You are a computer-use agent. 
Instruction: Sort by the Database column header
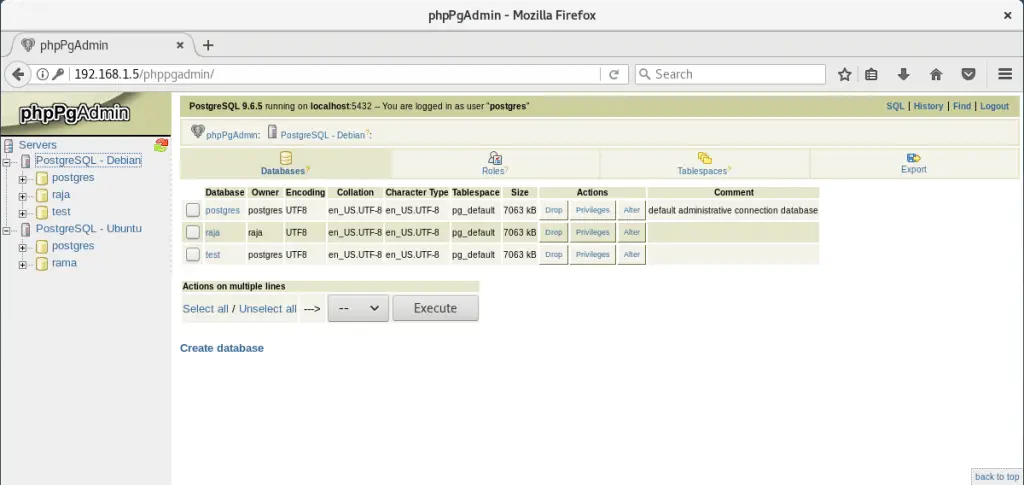pos(225,193)
